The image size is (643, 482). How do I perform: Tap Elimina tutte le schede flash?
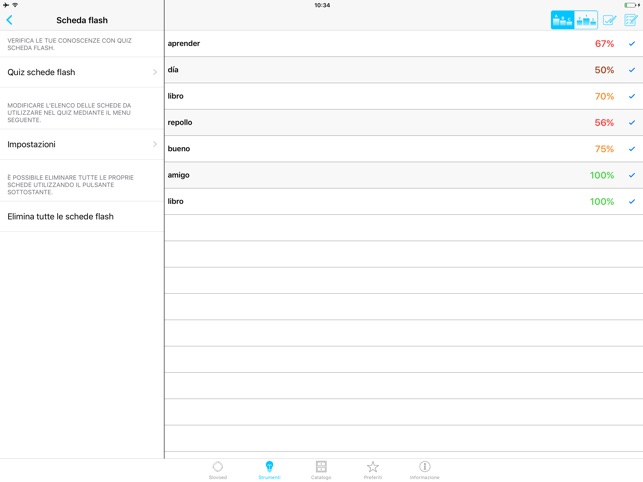(x=82, y=217)
